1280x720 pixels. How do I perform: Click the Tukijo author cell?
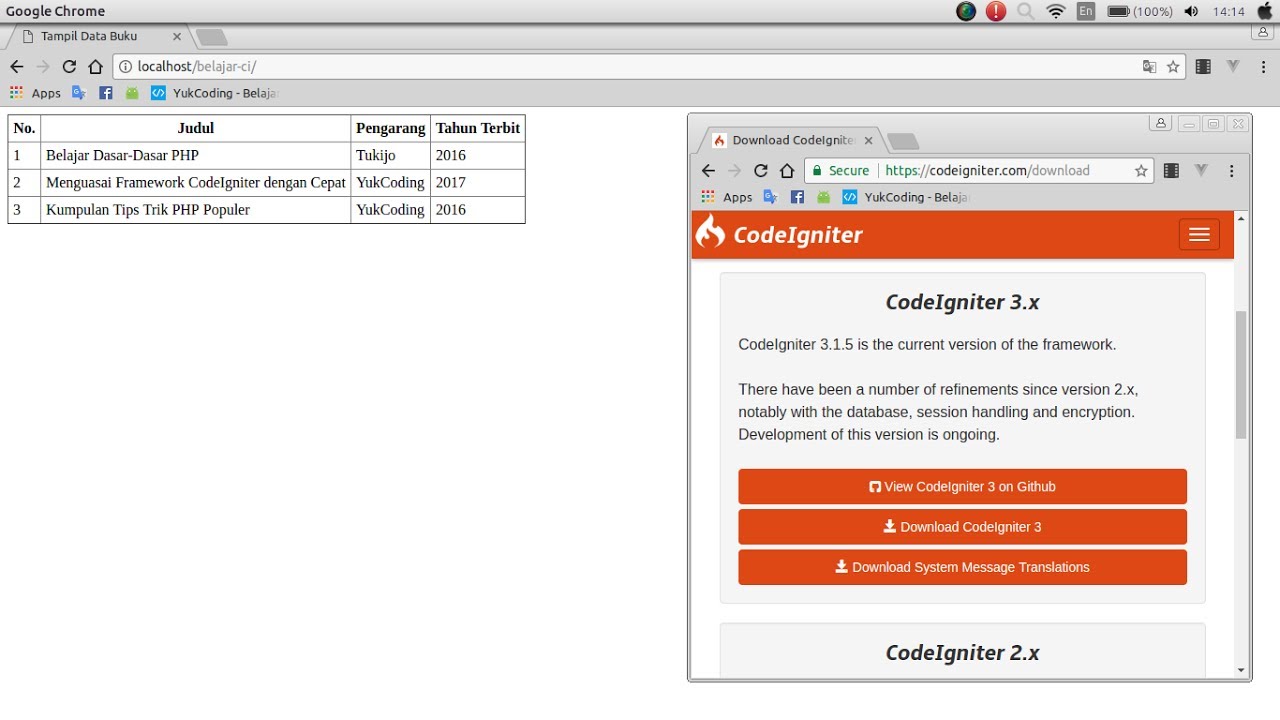(x=391, y=155)
